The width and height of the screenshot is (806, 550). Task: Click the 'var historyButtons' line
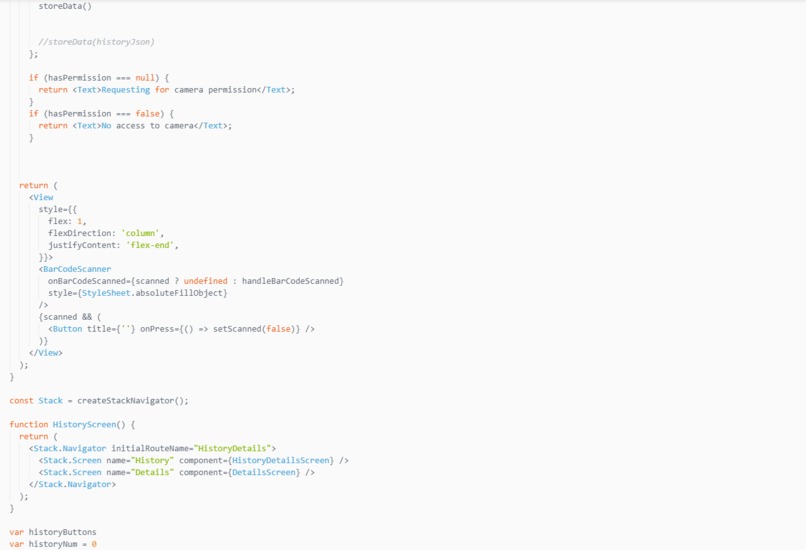click(53, 532)
